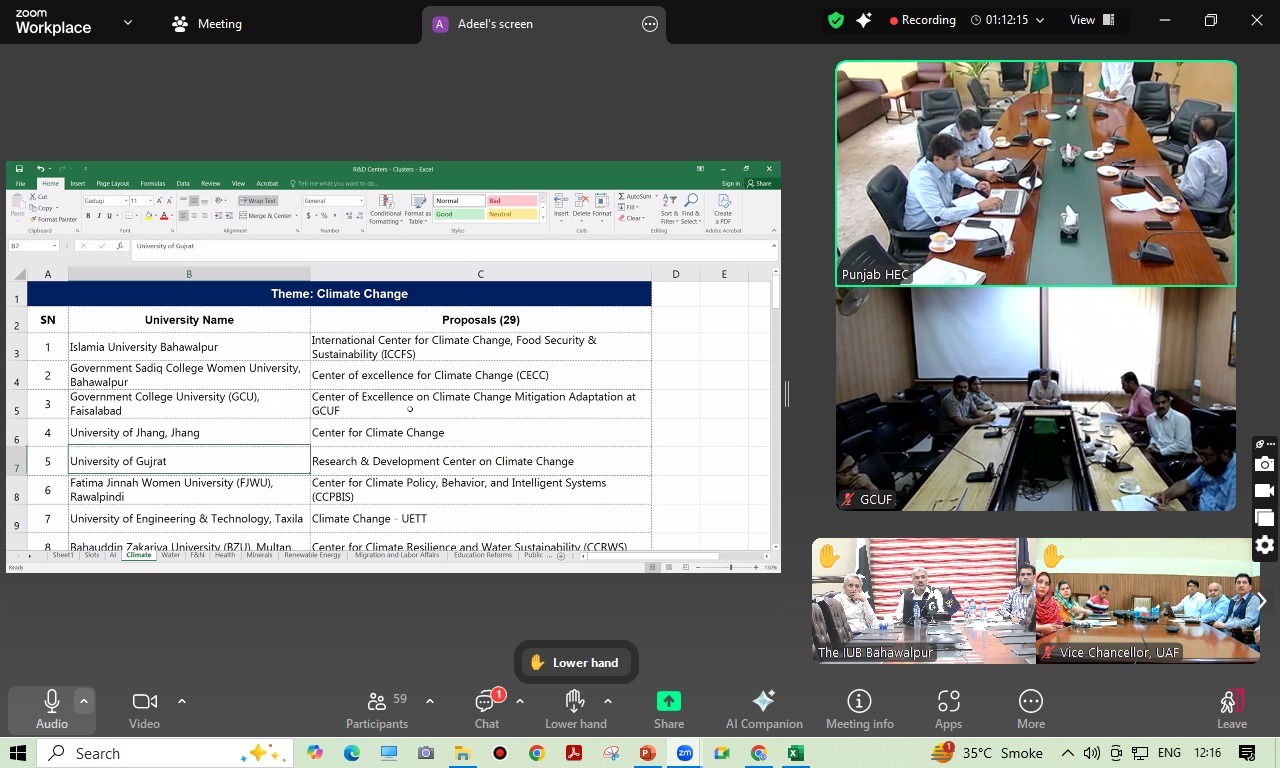
Task: Expand audio options arrow next to Audio
Action: point(84,701)
